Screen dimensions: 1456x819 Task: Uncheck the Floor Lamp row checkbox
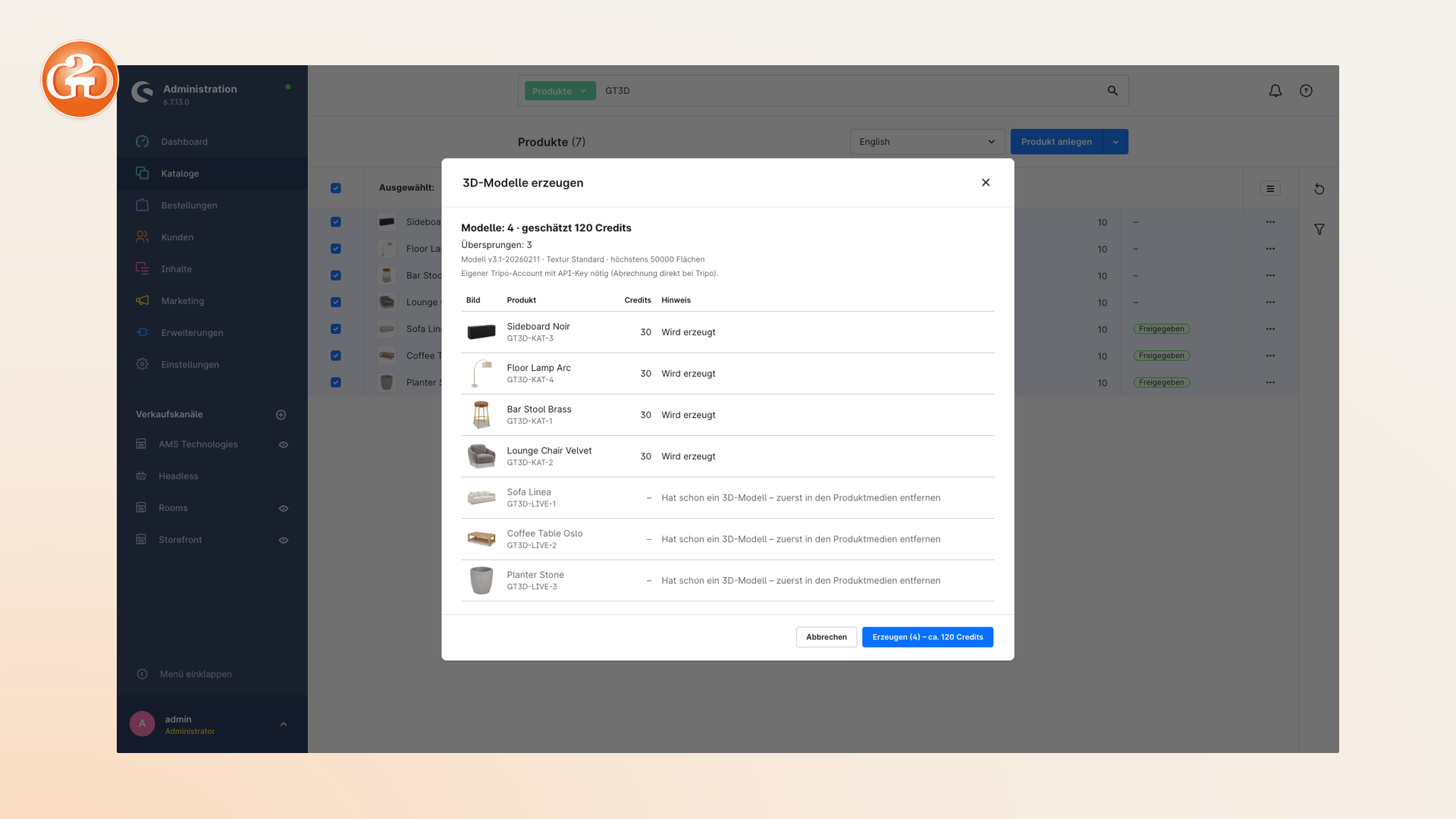[336, 249]
